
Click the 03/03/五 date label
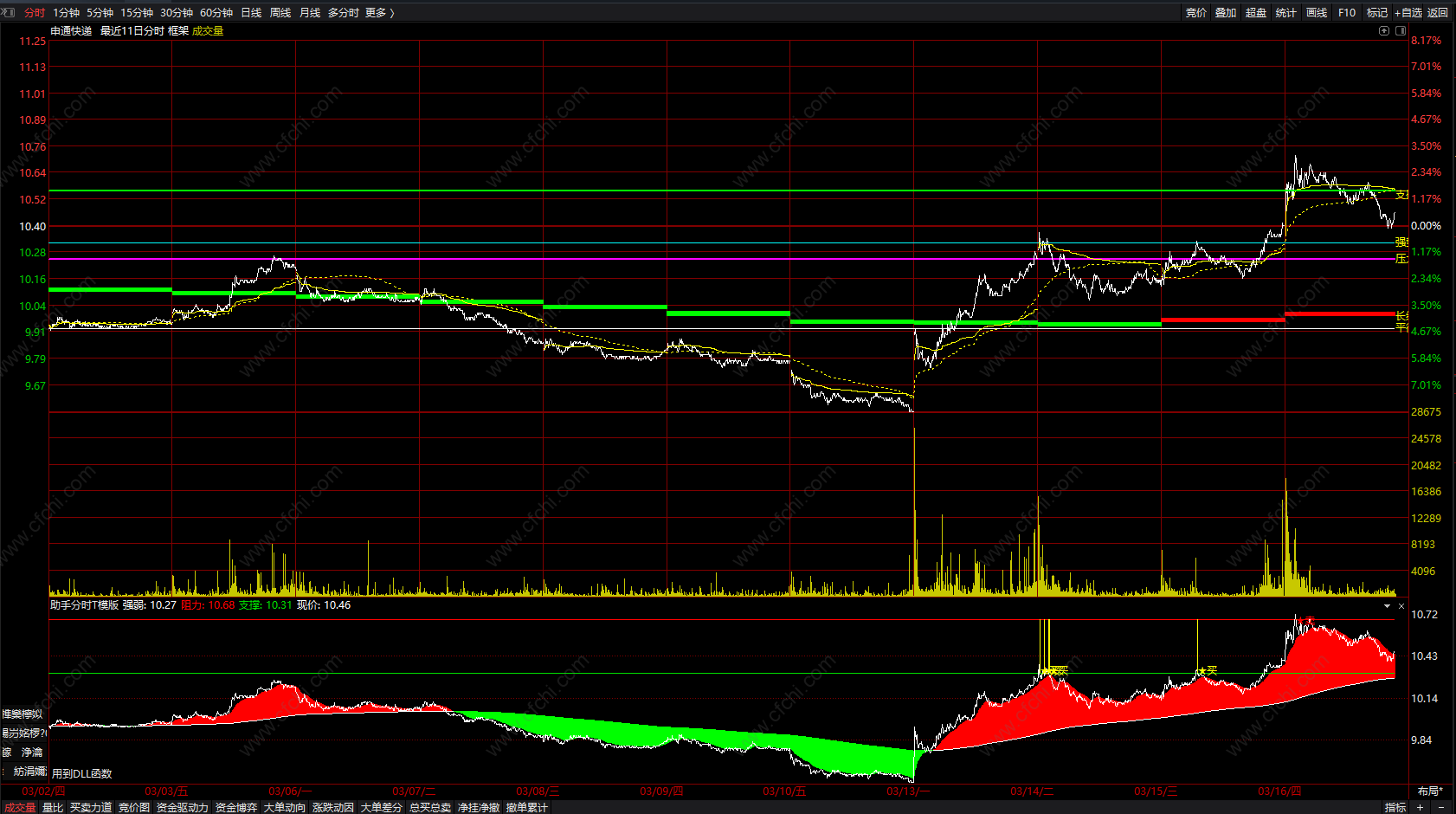(x=166, y=791)
